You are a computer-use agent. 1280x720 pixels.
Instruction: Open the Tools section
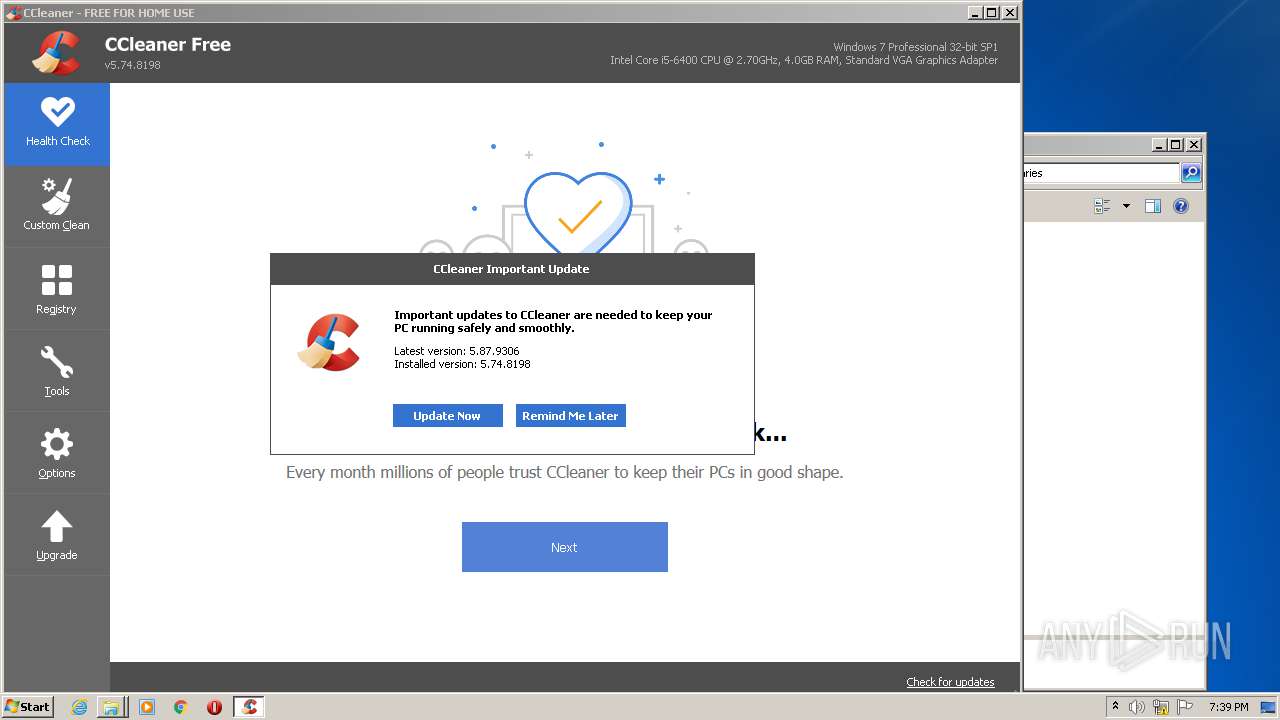(x=57, y=371)
